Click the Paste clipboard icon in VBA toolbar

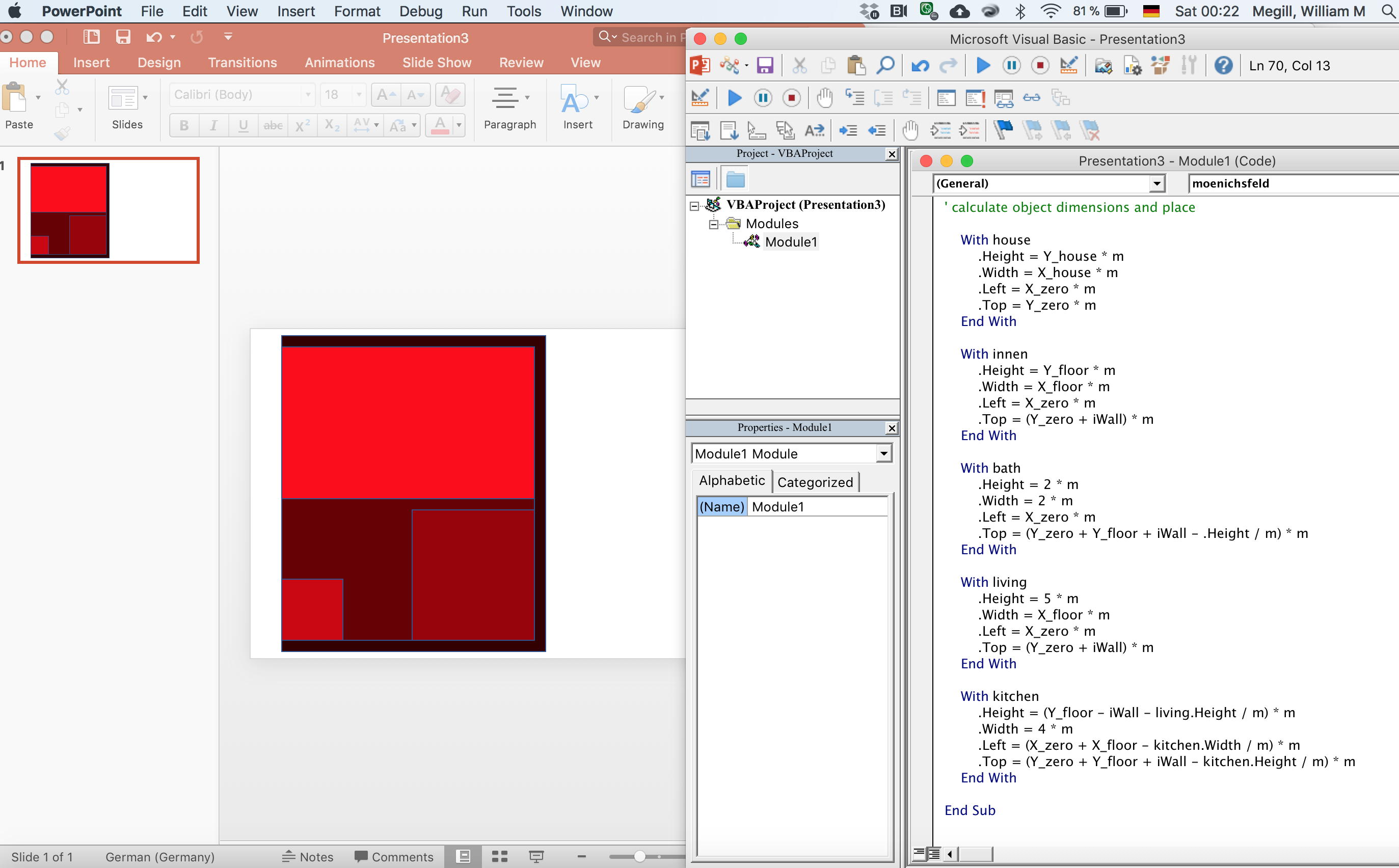pos(856,65)
